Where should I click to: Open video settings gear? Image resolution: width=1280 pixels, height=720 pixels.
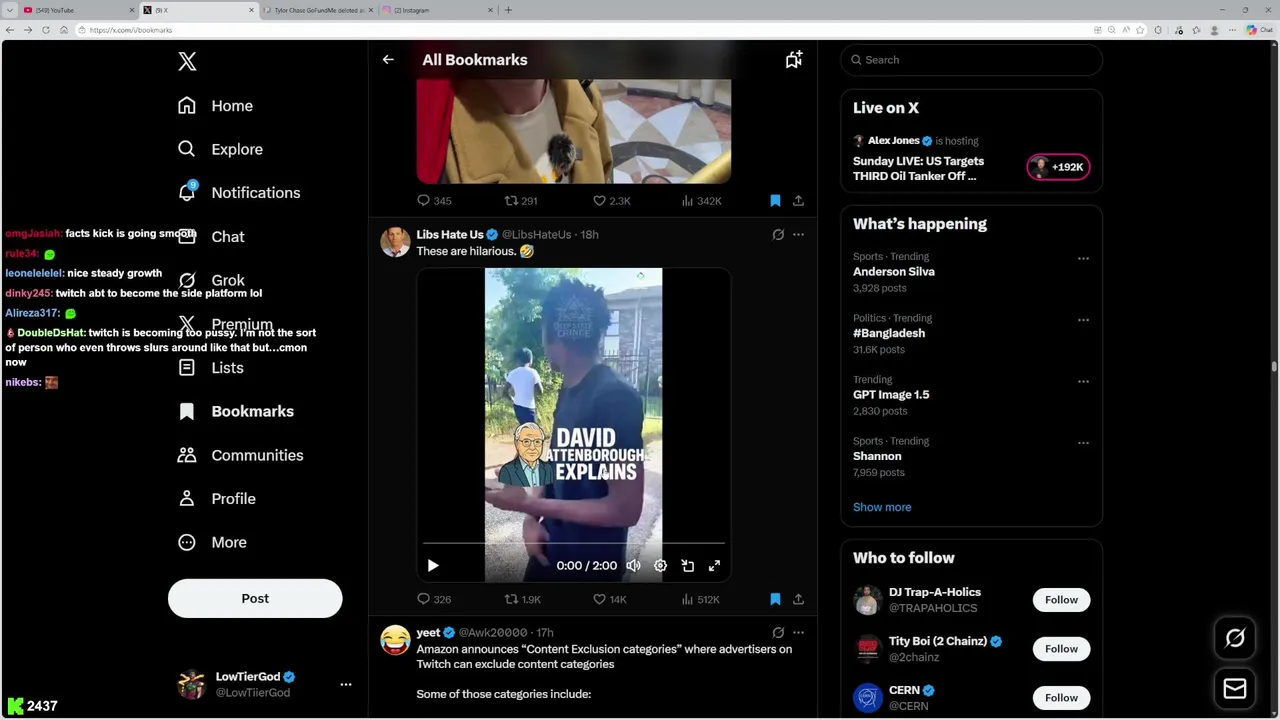tap(660, 566)
